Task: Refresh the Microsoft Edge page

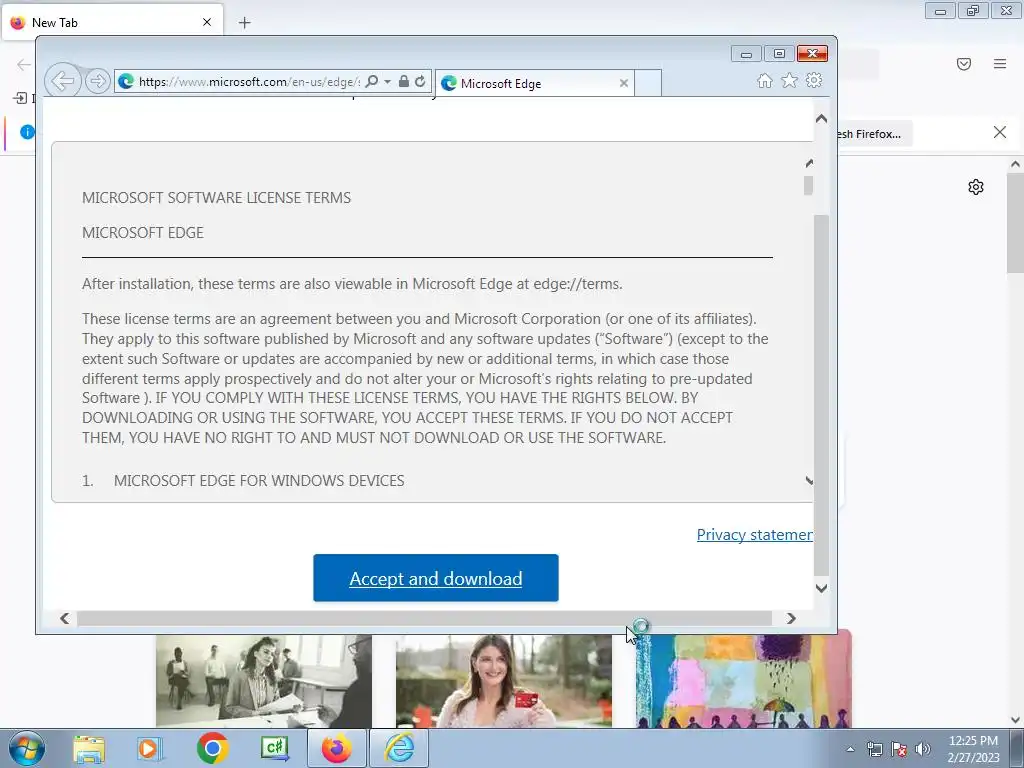Action: pos(420,82)
